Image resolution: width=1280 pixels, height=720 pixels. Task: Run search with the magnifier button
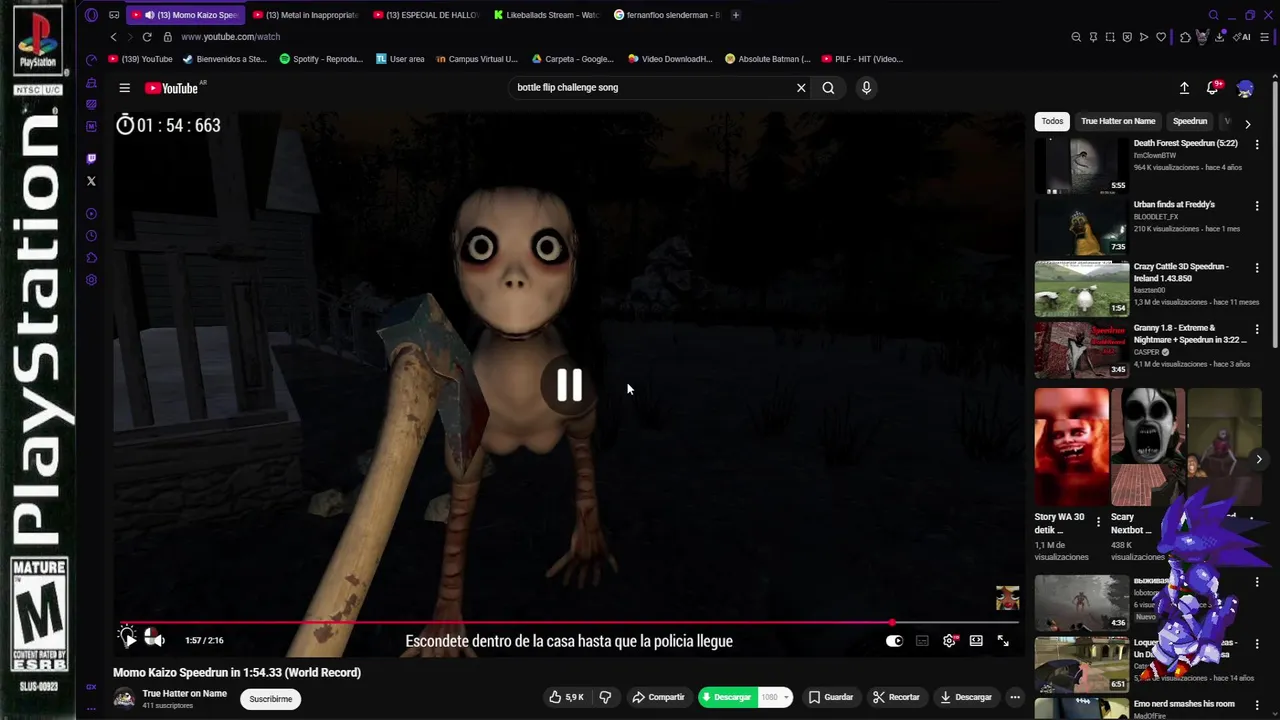pyautogui.click(x=828, y=88)
